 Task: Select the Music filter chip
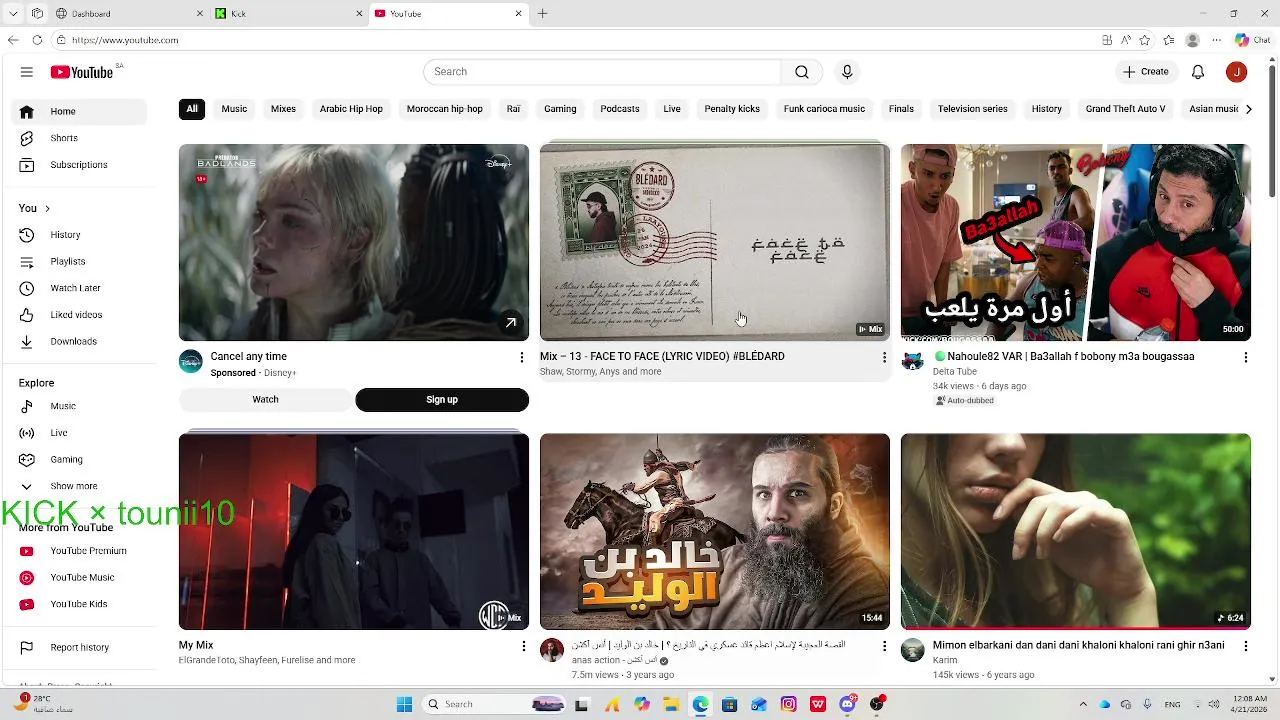click(x=234, y=109)
